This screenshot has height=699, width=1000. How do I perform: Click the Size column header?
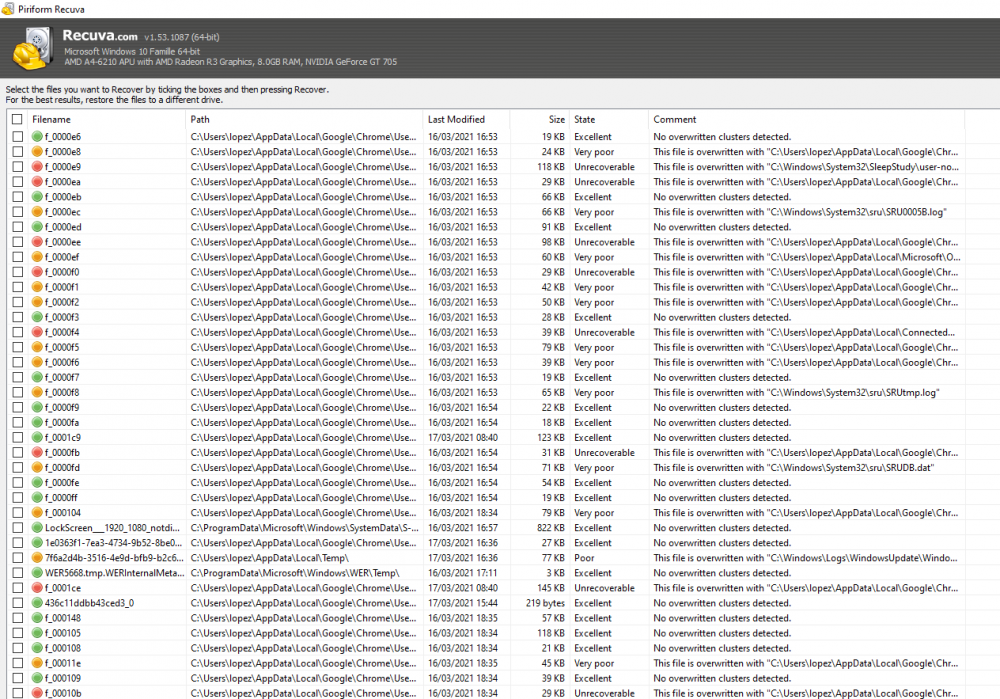pos(556,120)
